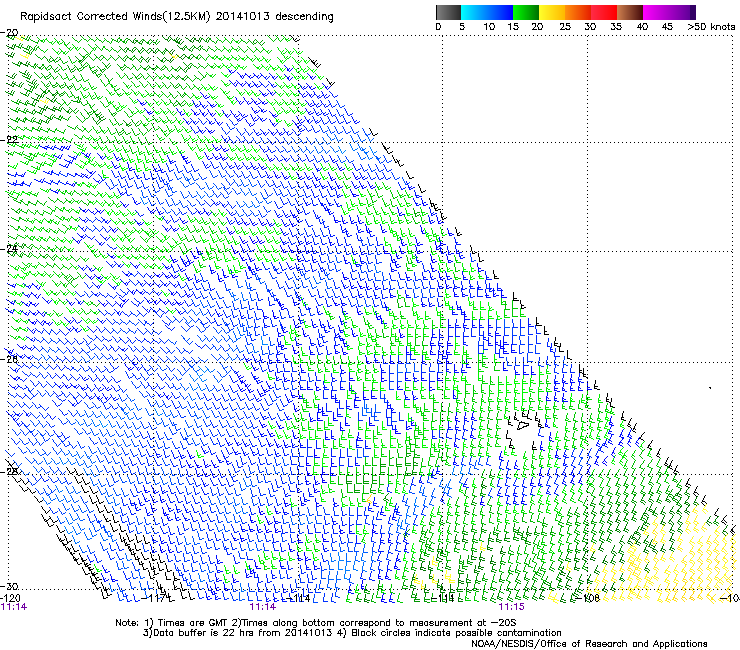Click the 'Data buffer is 22 hrs' note line
Screen dimensions: 740x650
(352, 633)
